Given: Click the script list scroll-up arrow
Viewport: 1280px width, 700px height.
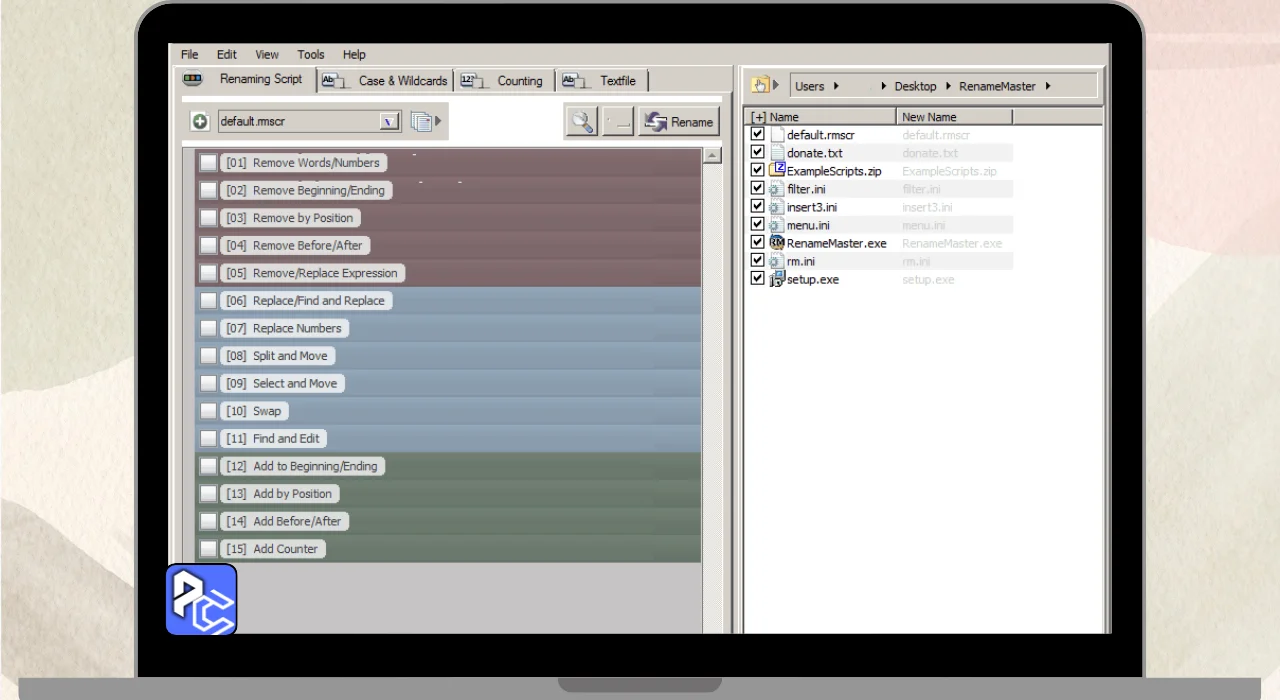Looking at the screenshot, I should [712, 155].
